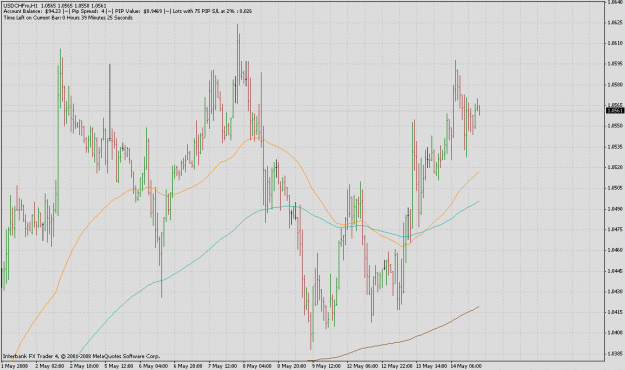Click the 1.0505 price axis label
Viewport: 625px width, 370px height.
[614, 188]
